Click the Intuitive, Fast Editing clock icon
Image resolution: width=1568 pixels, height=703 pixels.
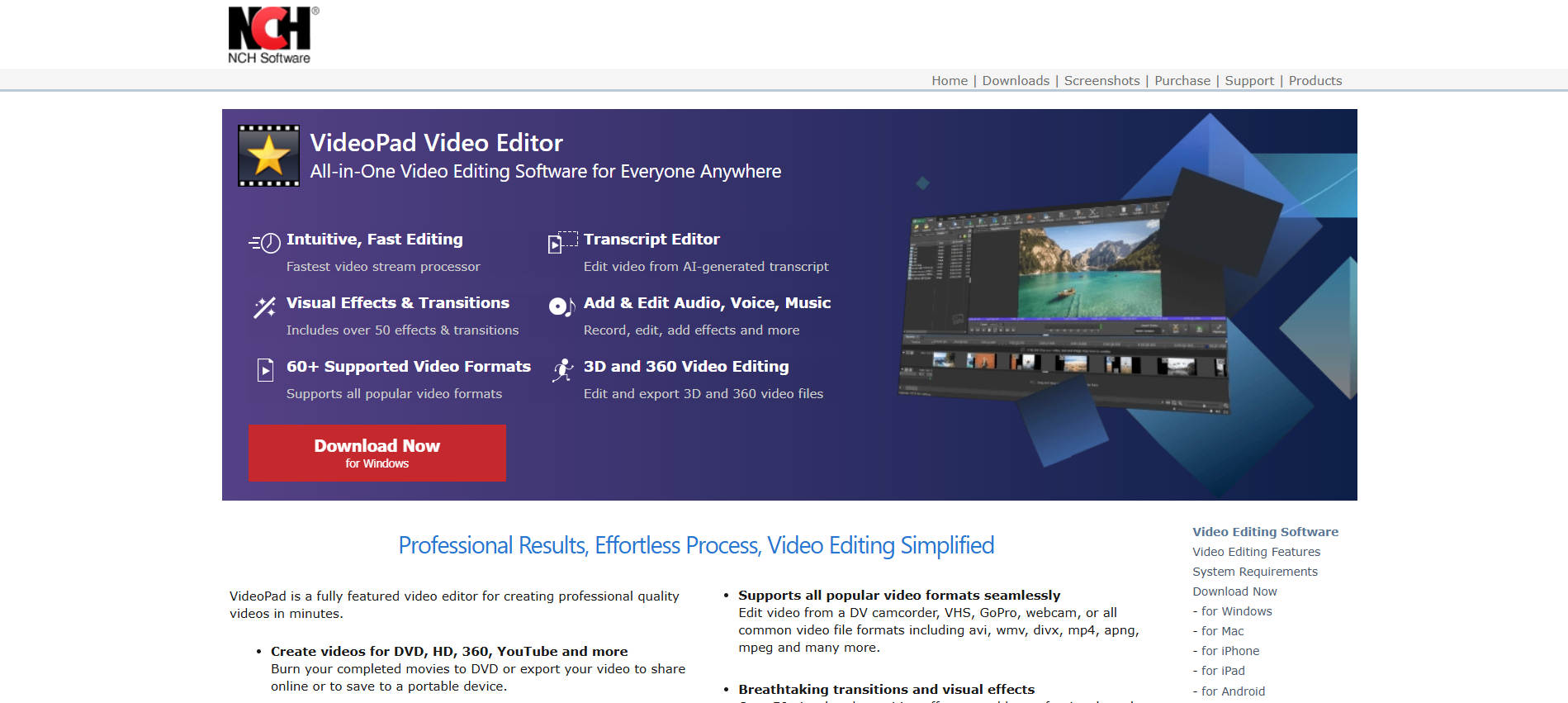tap(265, 243)
